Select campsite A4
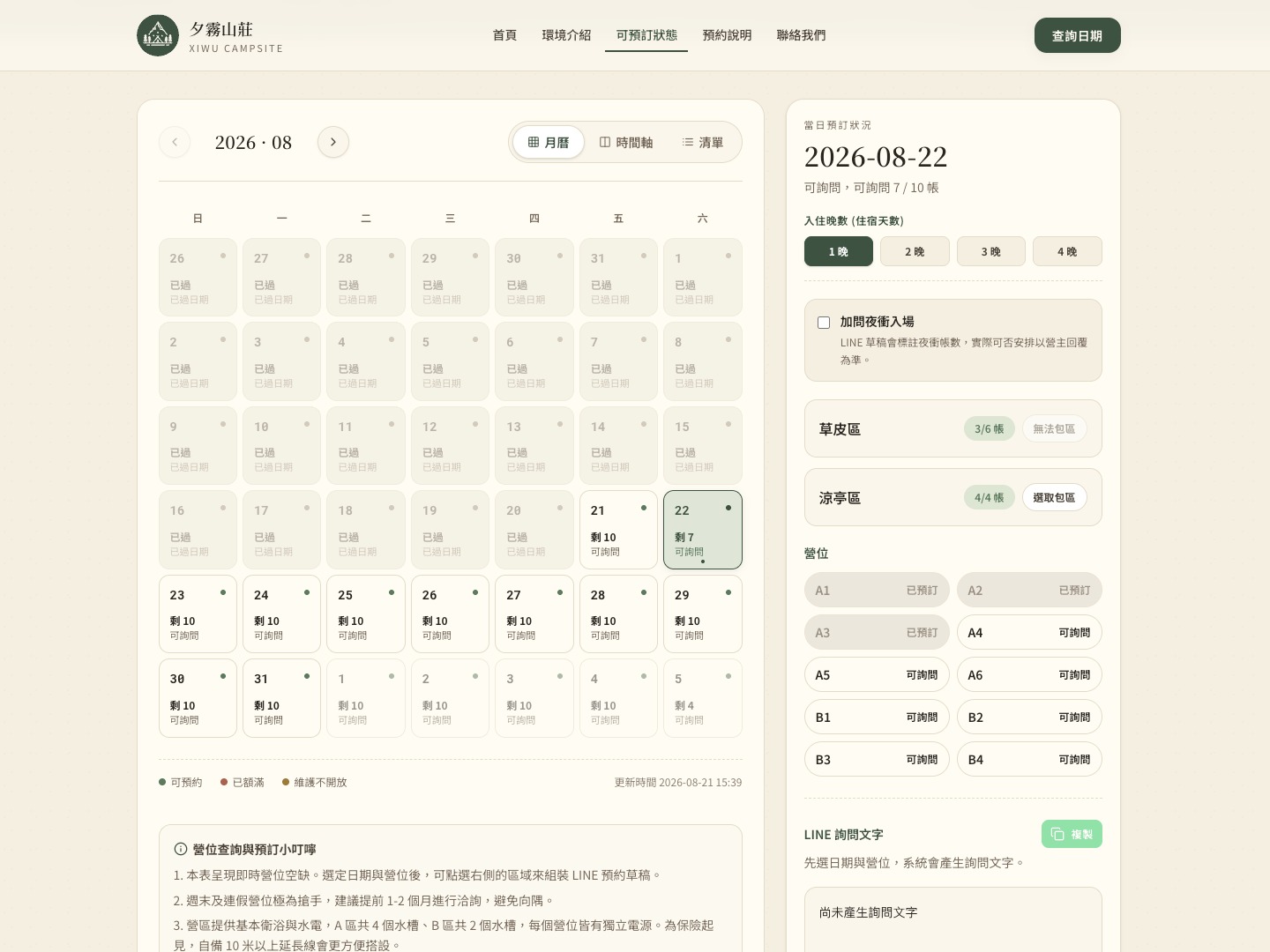 coord(1029,632)
